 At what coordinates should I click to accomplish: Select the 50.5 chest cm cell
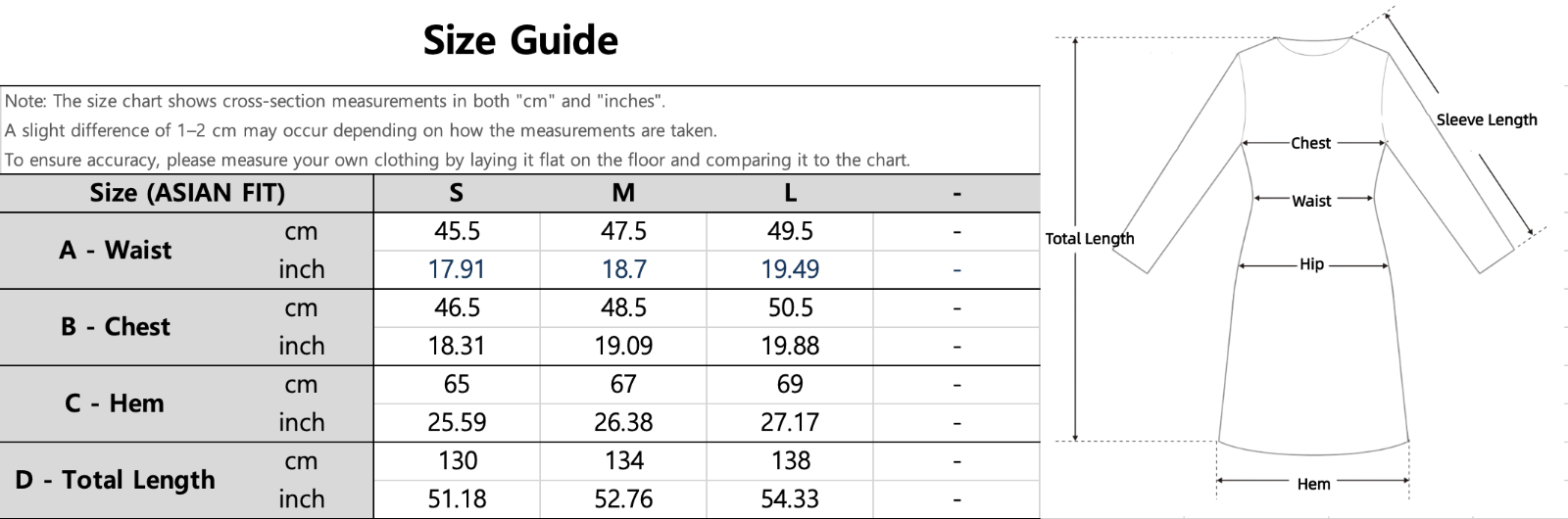pos(790,307)
